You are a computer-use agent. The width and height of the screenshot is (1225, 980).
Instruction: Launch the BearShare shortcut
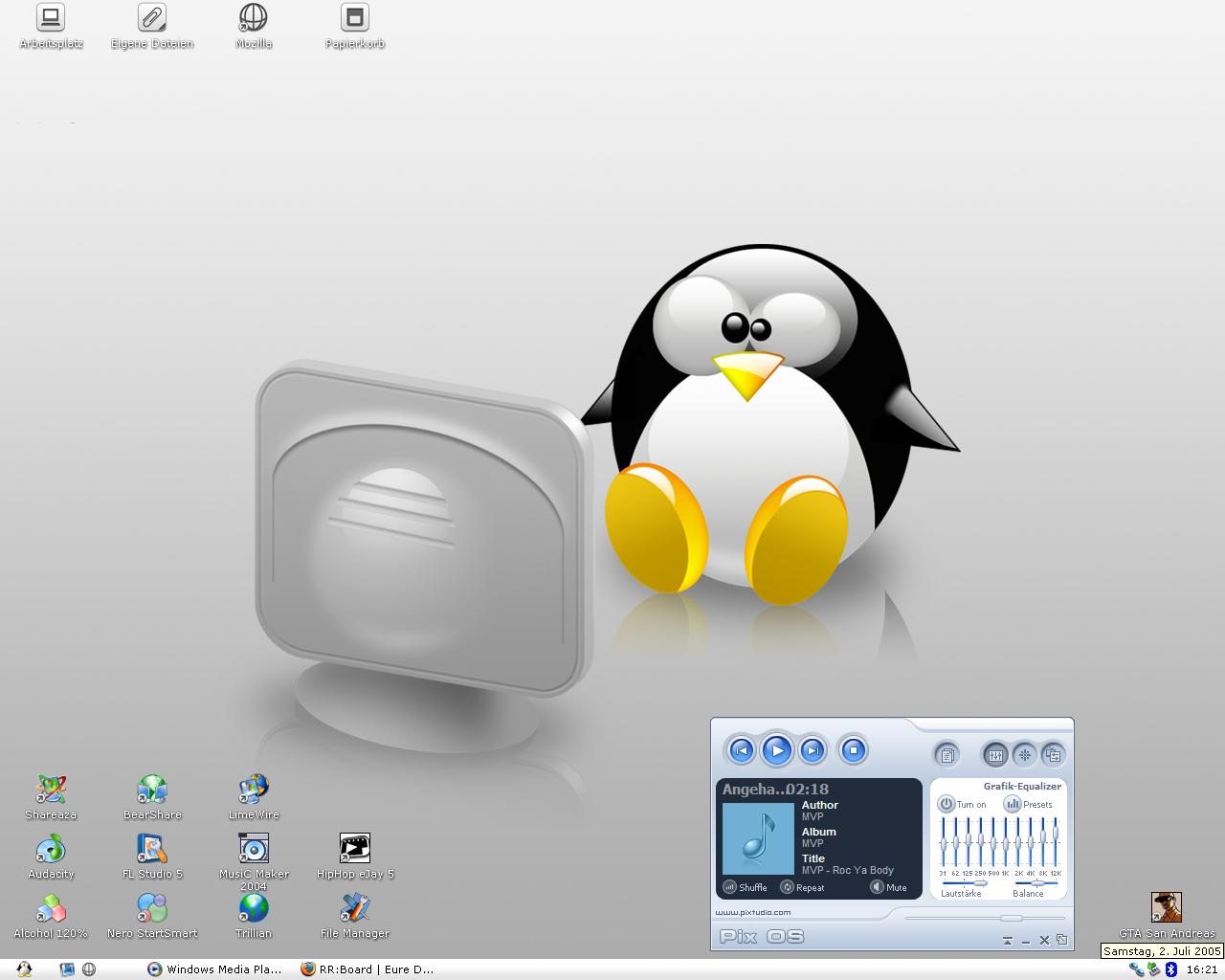[x=152, y=798]
